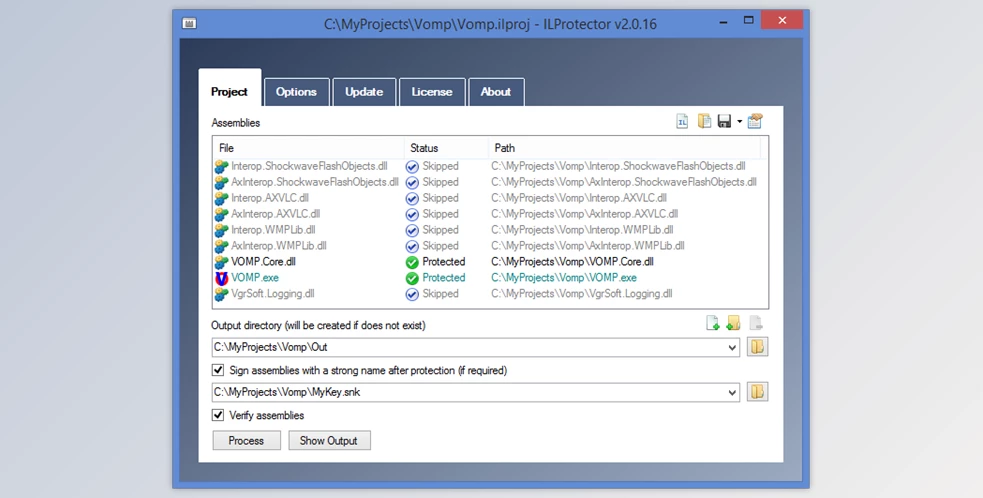Open the About tab
This screenshot has width=983, height=498.
pyautogui.click(x=496, y=92)
